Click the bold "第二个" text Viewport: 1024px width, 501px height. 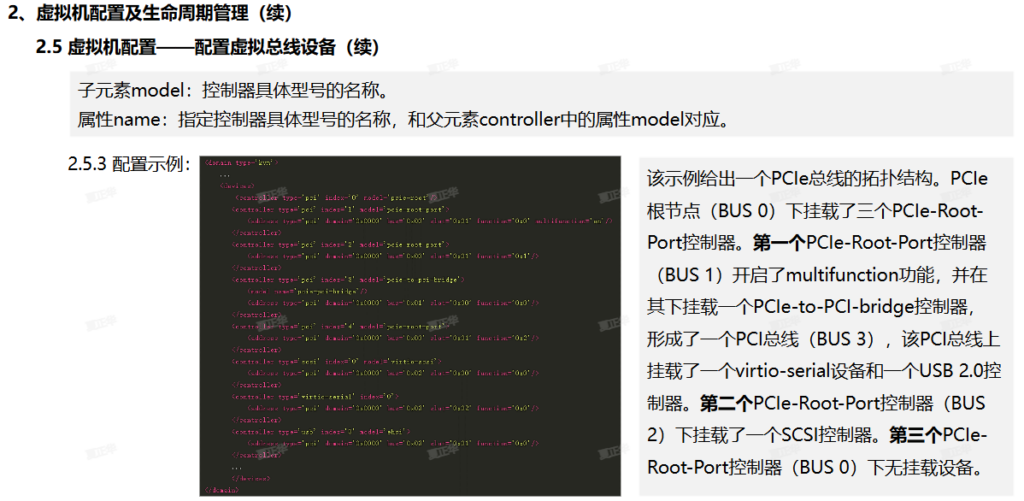pyautogui.click(x=726, y=403)
